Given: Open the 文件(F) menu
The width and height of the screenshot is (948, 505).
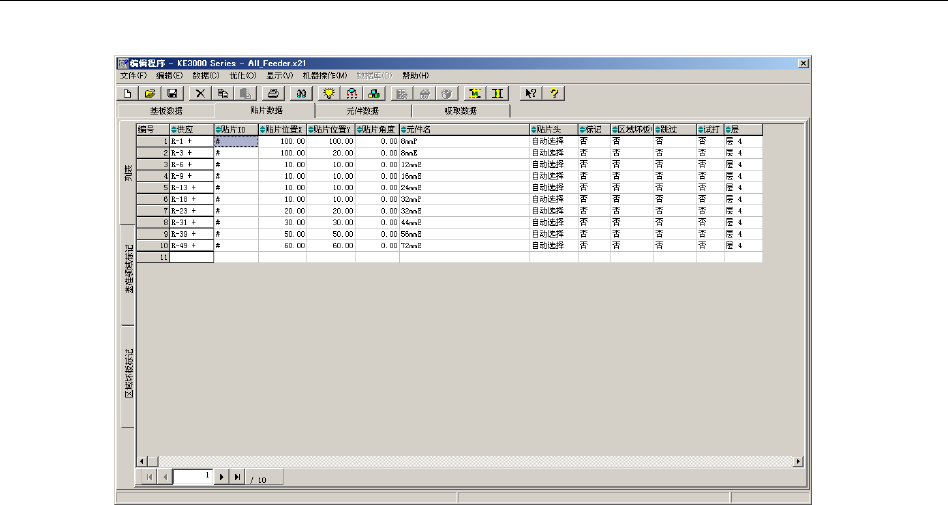Looking at the screenshot, I should tap(133, 76).
